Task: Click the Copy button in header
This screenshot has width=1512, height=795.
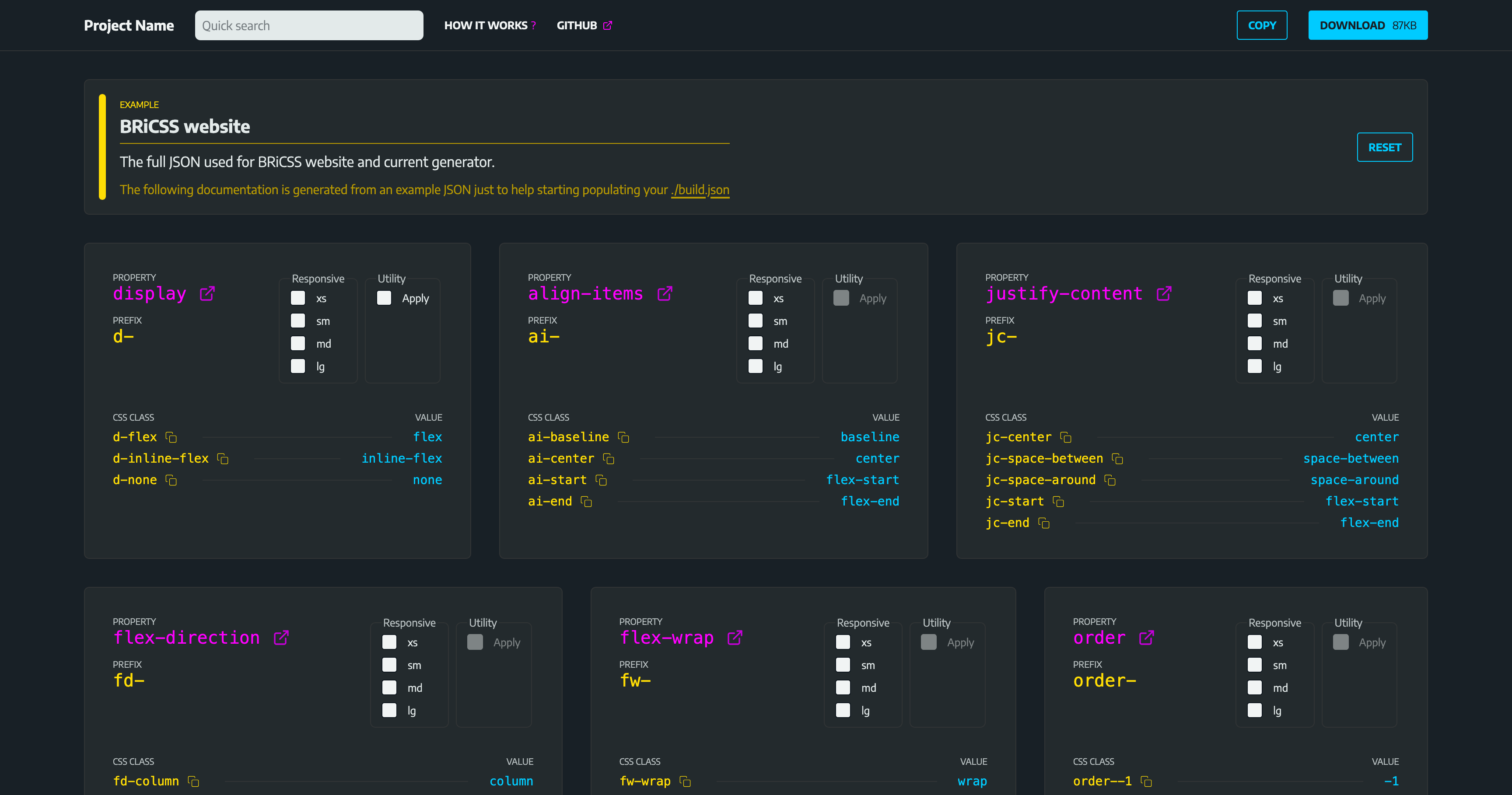Action: click(1262, 25)
